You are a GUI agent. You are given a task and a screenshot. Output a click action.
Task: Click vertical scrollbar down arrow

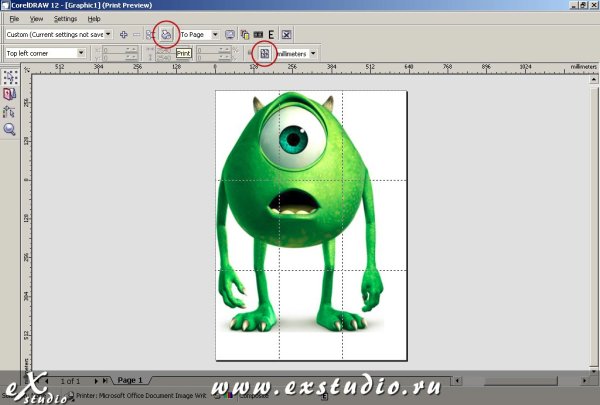tap(593, 371)
